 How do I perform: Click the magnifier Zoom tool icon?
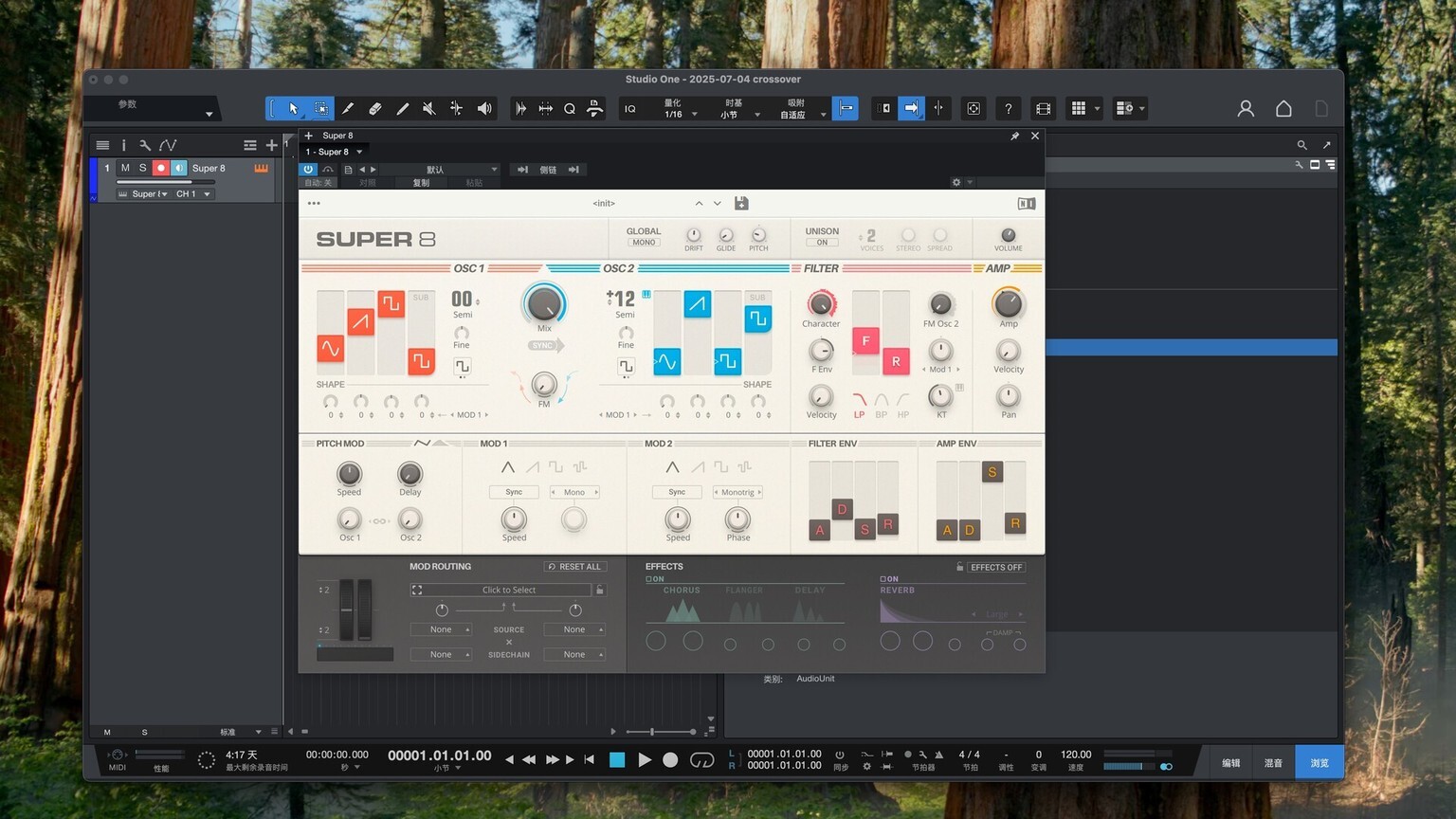[x=570, y=109]
